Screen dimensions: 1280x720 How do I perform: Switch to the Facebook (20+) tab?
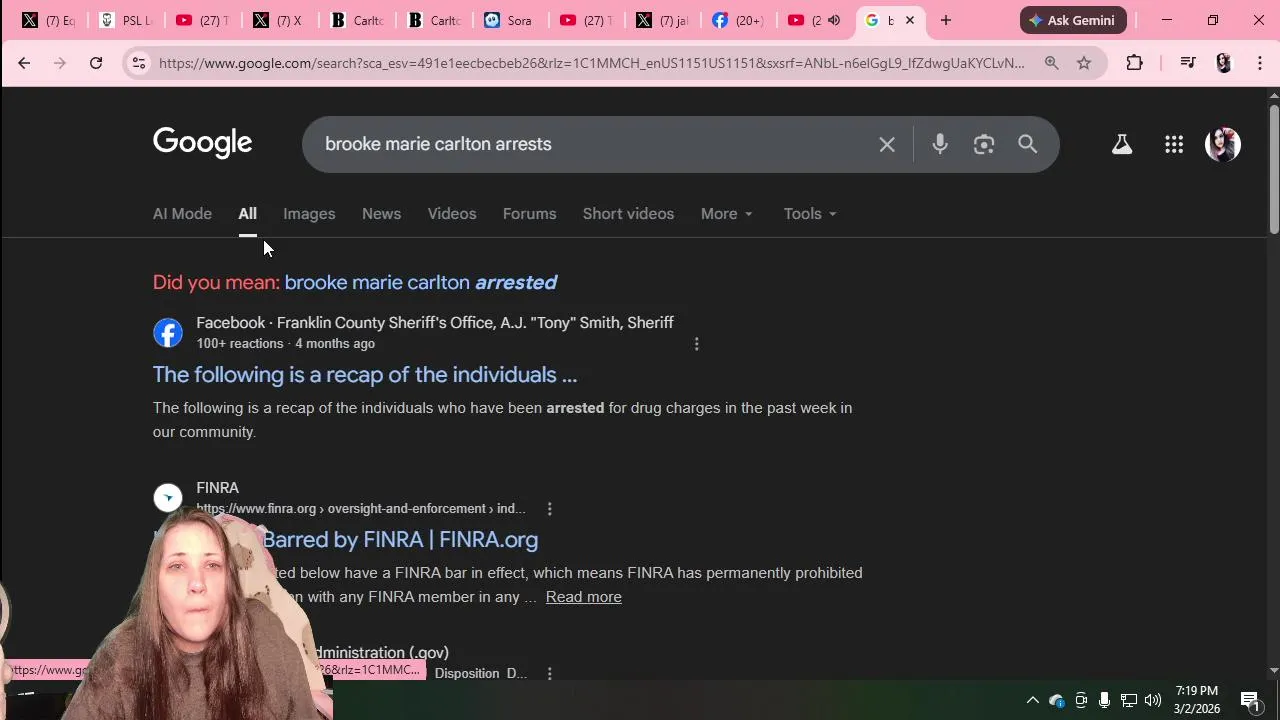coord(738,20)
